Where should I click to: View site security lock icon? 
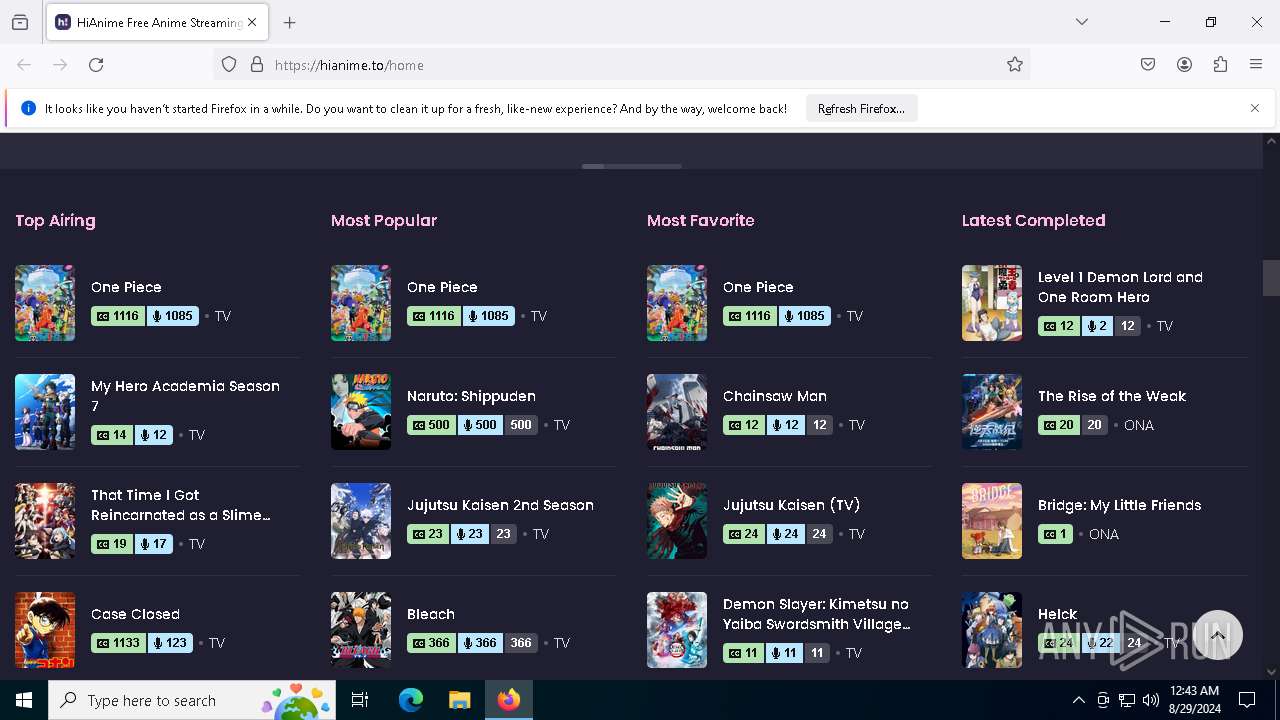[257, 65]
